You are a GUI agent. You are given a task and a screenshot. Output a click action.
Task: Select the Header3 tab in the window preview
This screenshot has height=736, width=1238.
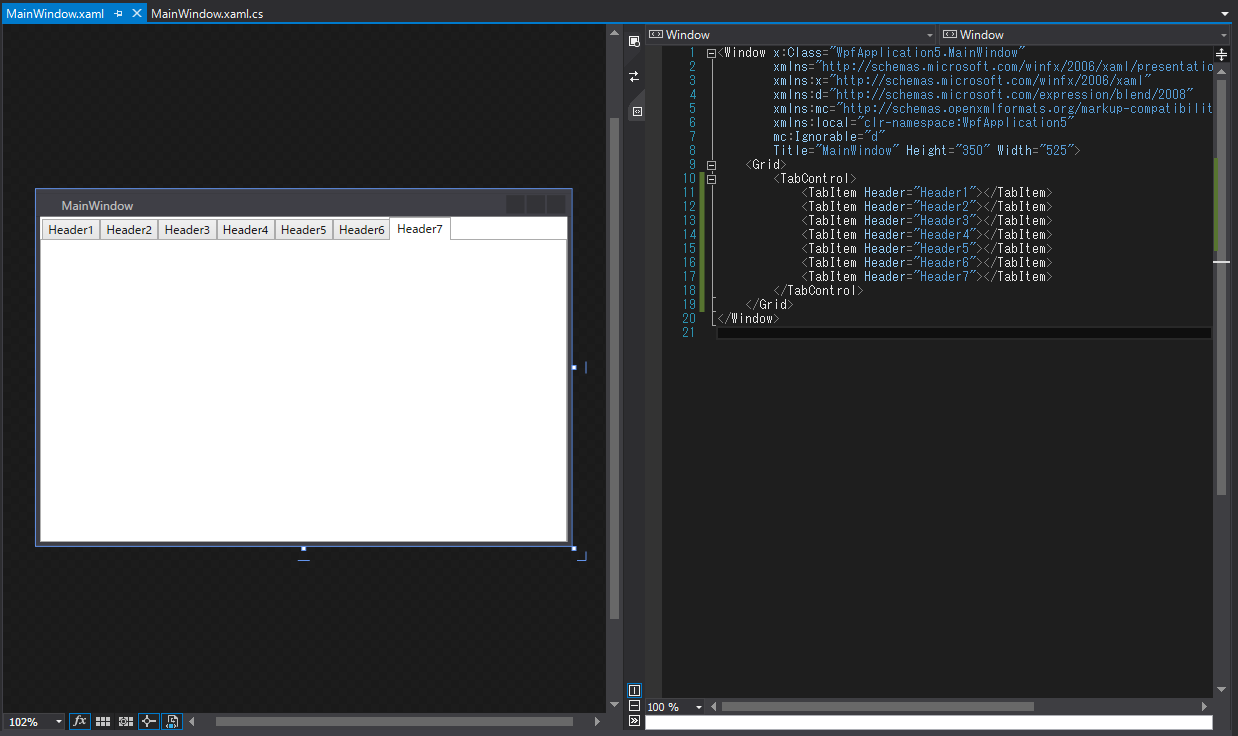pyautogui.click(x=187, y=229)
